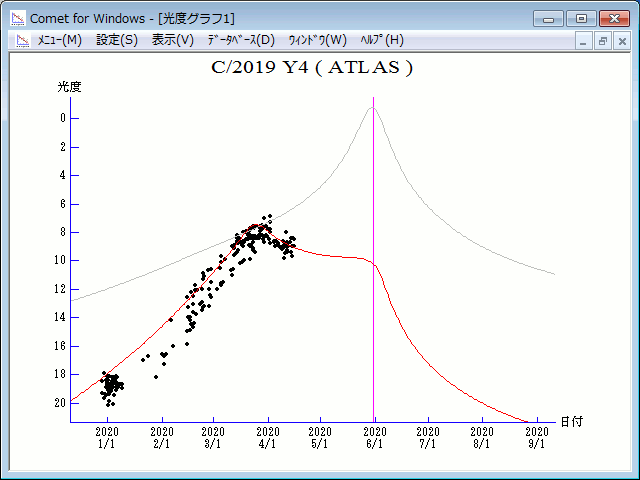This screenshot has width=640, height=480.
Task: Open the ヘルプ(H) menu
Action: click(382, 40)
